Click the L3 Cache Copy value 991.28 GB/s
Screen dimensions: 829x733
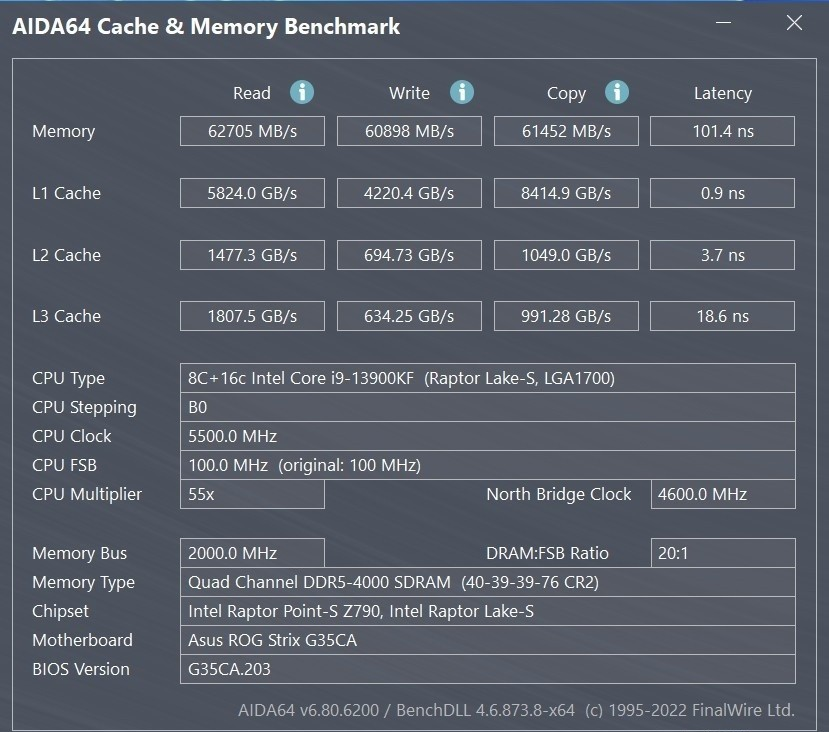tap(566, 316)
